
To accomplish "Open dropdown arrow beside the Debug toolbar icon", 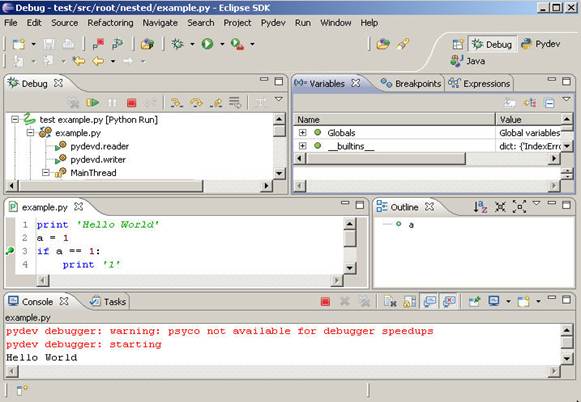I will 192,44.
